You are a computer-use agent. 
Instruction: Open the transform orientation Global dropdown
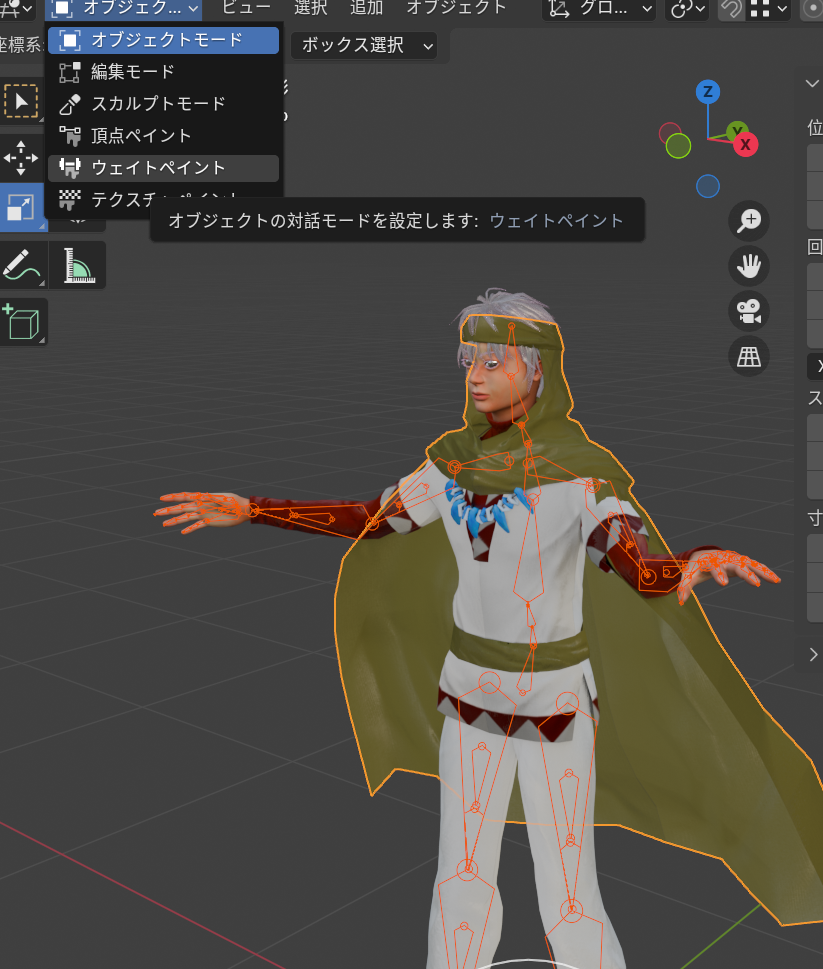tap(599, 9)
